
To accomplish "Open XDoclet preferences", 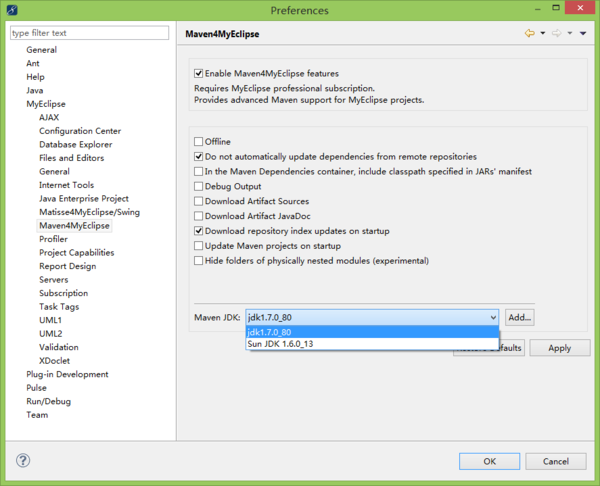I will coord(54,360).
